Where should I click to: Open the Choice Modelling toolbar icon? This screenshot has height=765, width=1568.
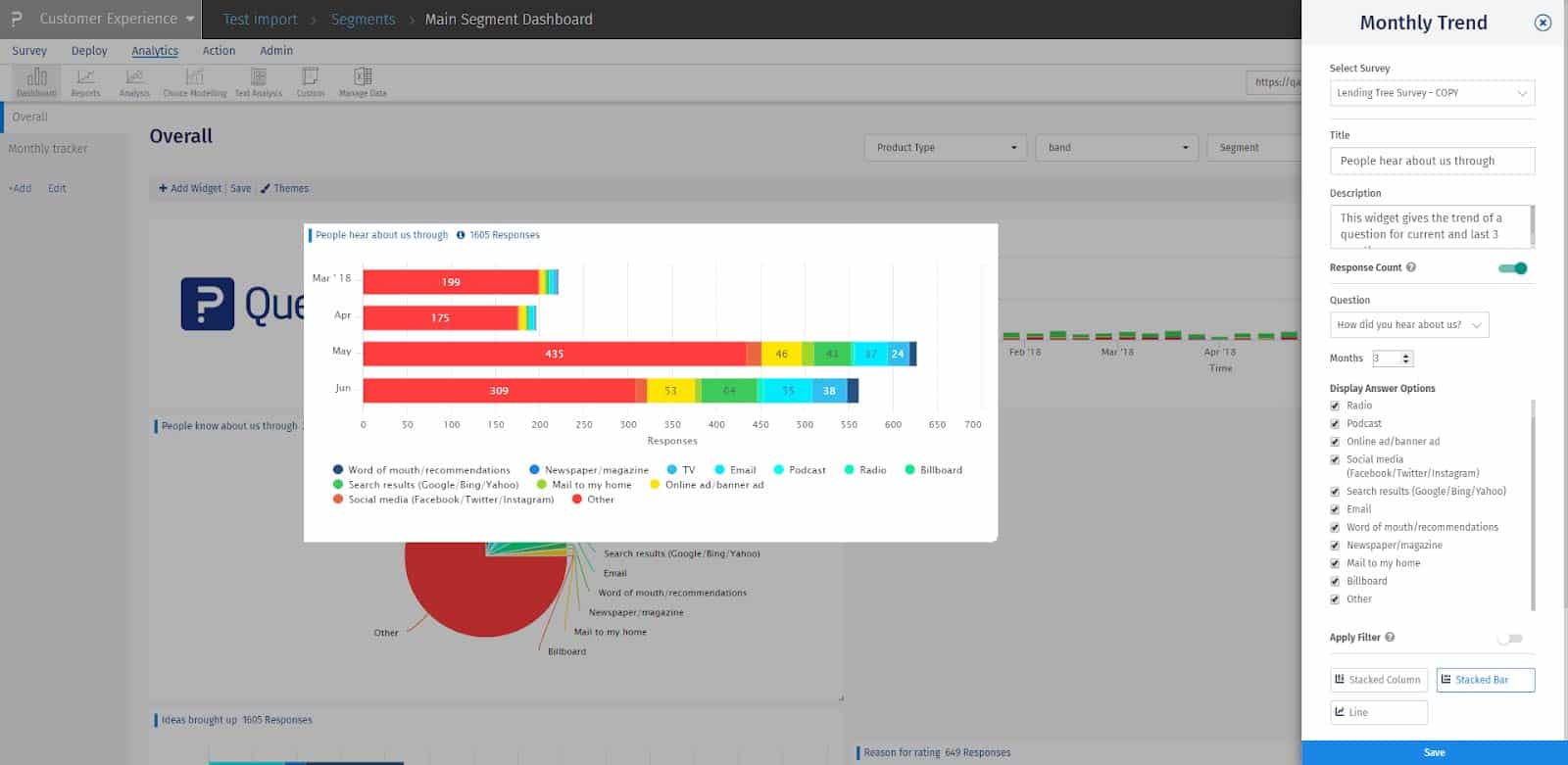(x=195, y=82)
